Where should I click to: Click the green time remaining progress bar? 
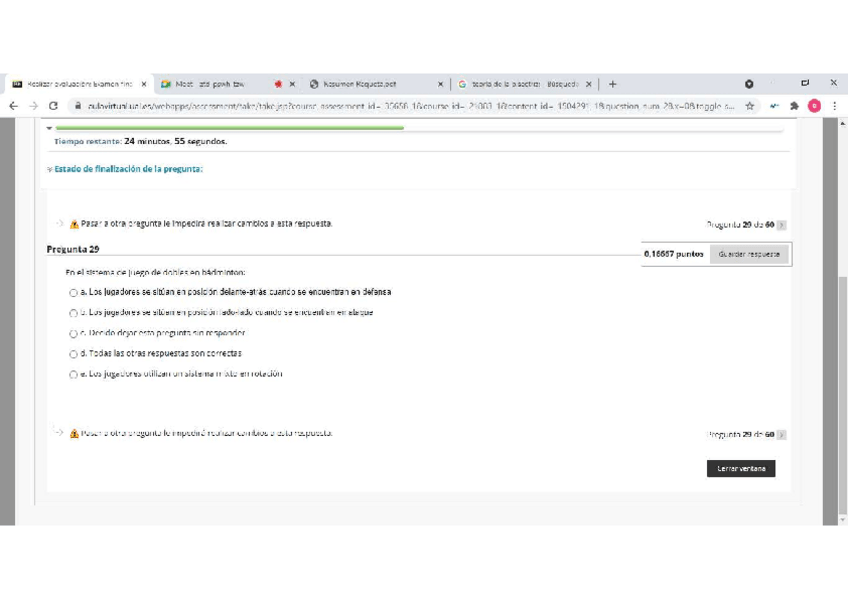[x=229, y=128]
